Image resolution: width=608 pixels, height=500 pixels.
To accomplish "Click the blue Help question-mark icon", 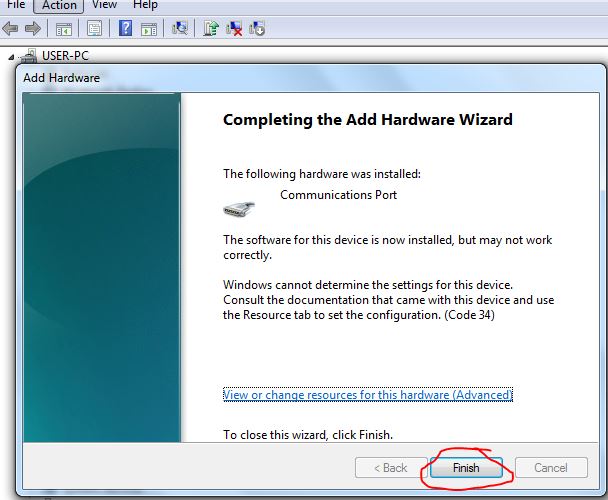I will pos(125,28).
